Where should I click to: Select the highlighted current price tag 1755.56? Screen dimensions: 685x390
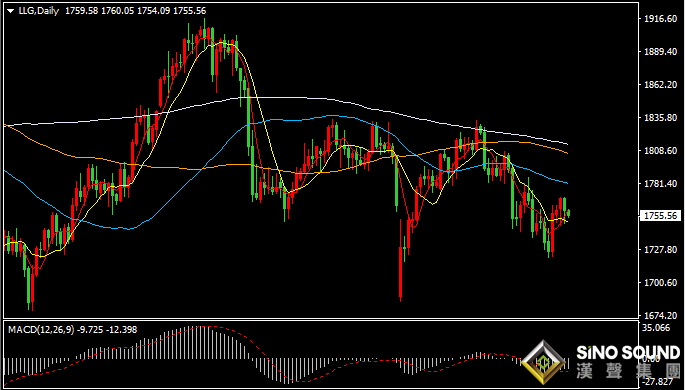(661, 216)
